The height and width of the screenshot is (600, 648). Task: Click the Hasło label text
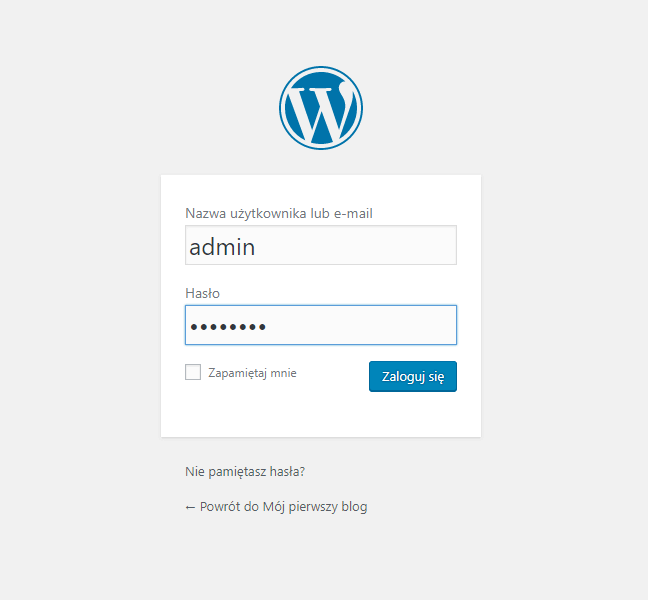coord(202,293)
